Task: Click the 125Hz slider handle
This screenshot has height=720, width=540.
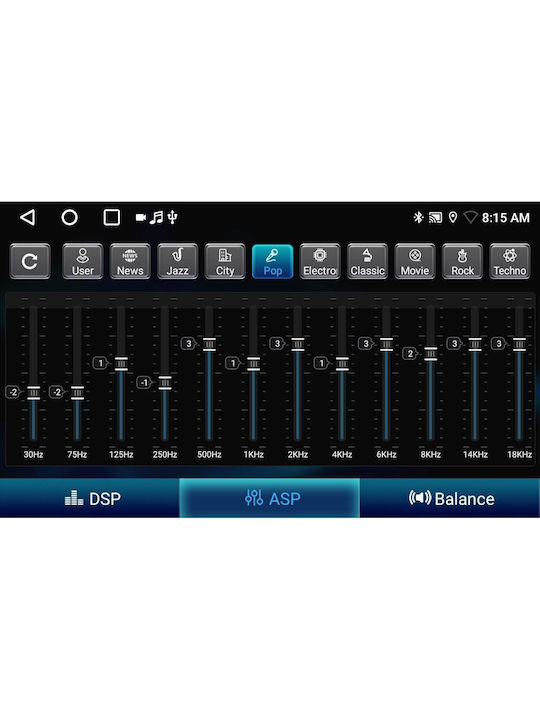Action: [x=121, y=364]
